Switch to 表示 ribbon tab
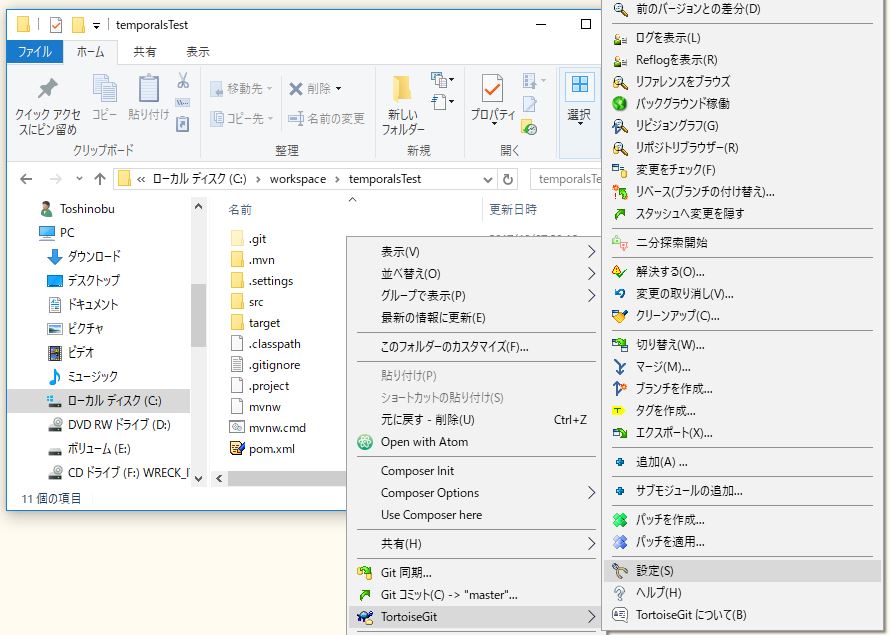Screen dimensions: 890x635 click(x=198, y=52)
